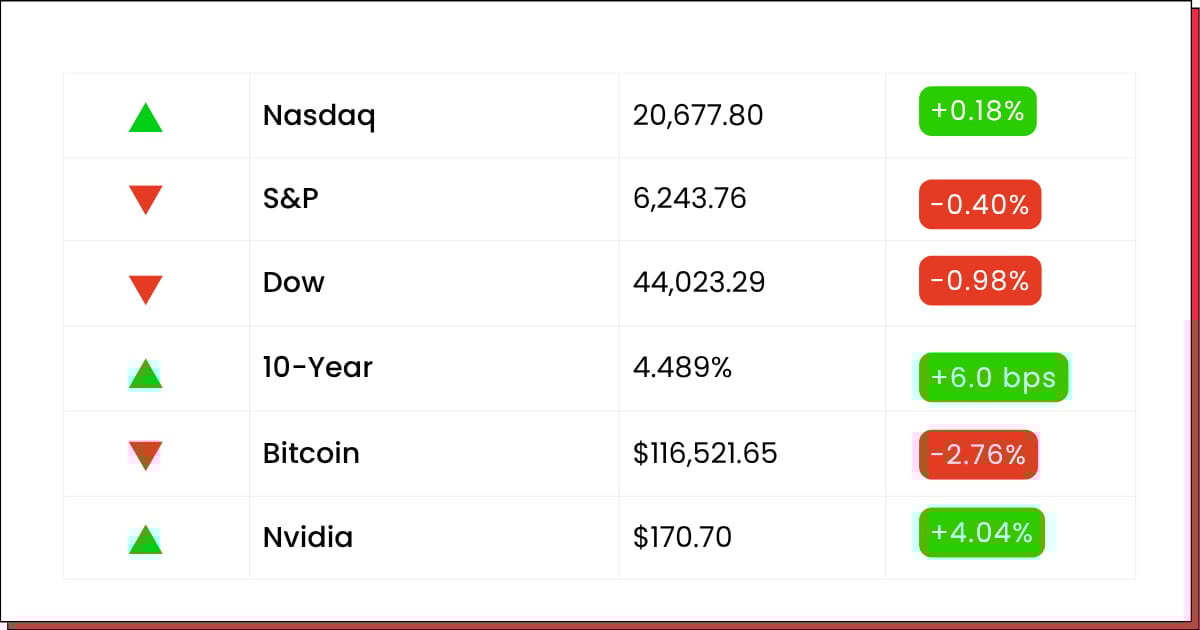Click the 10-Year label
Image resolution: width=1200 pixels, height=630 pixels.
318,367
